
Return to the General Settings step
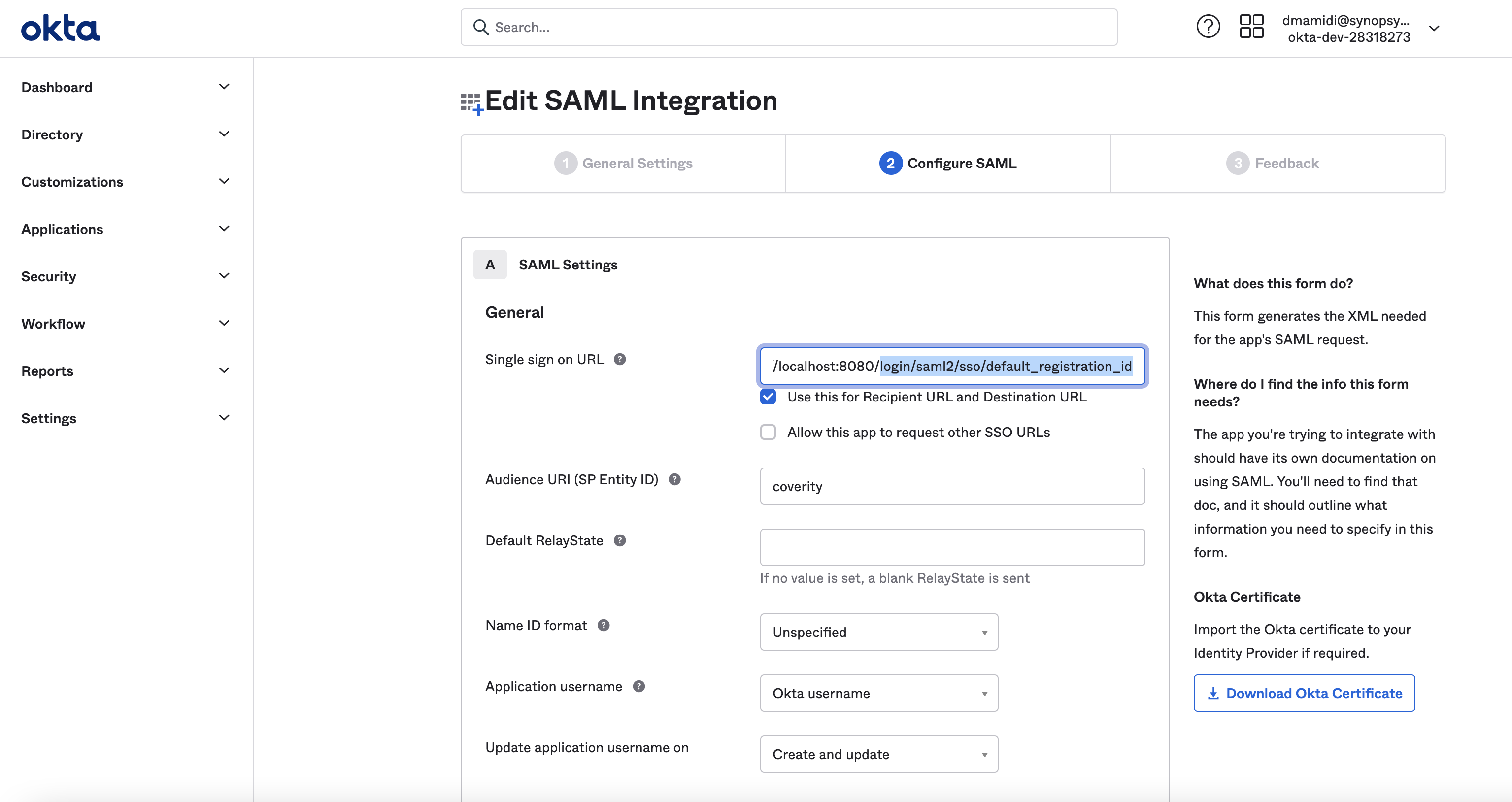click(x=623, y=163)
